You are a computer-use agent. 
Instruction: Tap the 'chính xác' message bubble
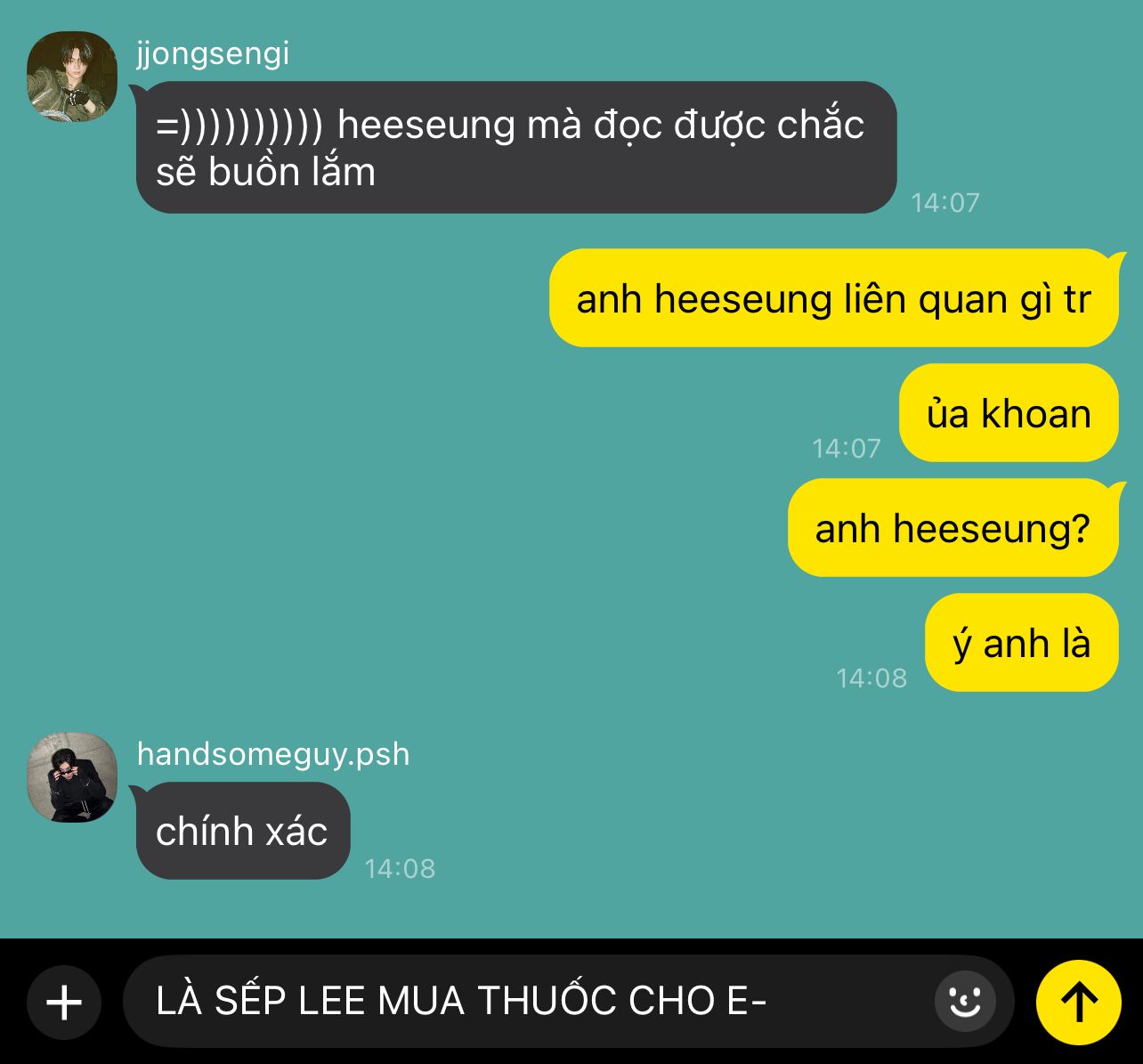pyautogui.click(x=242, y=831)
